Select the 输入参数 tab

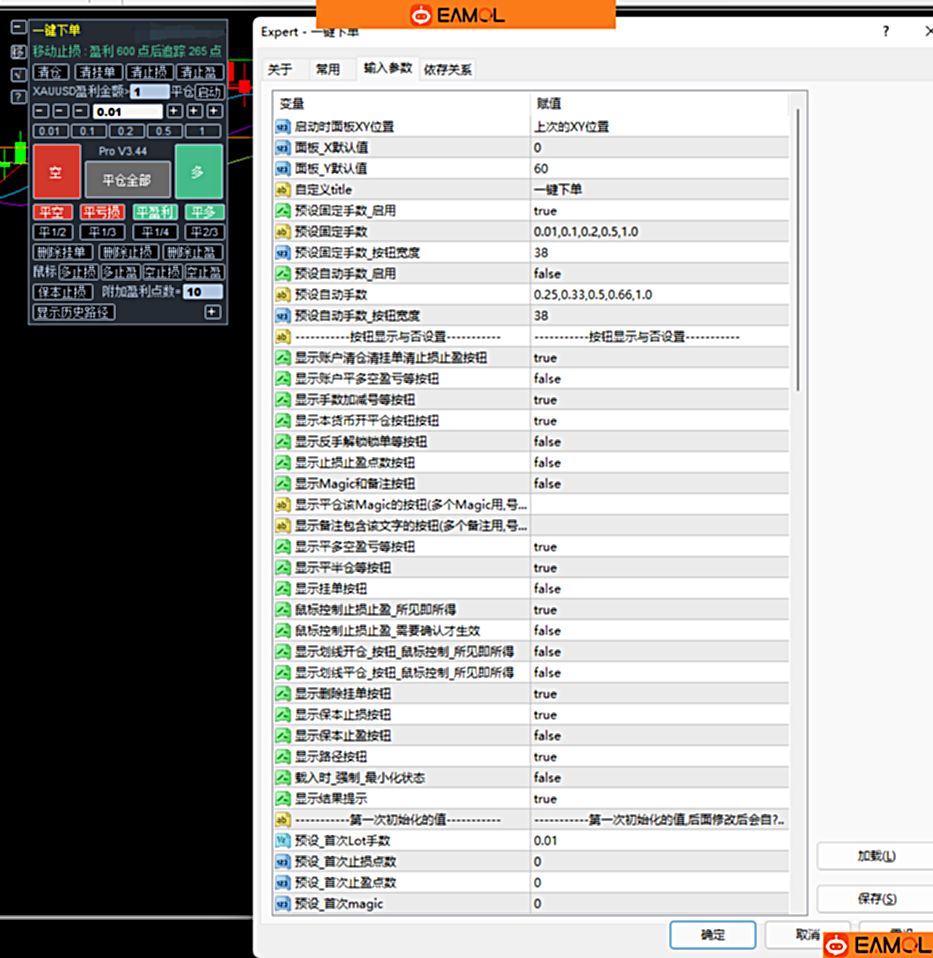pos(387,68)
